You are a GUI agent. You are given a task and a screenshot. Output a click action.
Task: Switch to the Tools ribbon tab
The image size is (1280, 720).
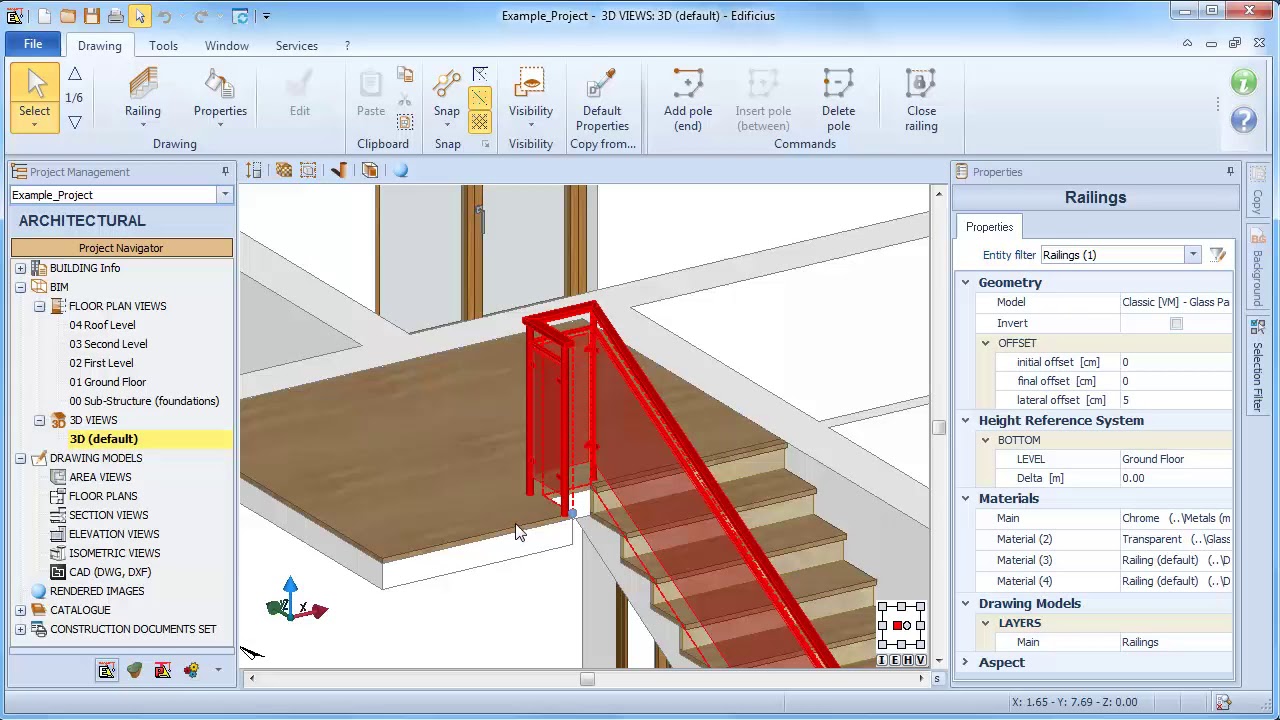[x=163, y=46]
